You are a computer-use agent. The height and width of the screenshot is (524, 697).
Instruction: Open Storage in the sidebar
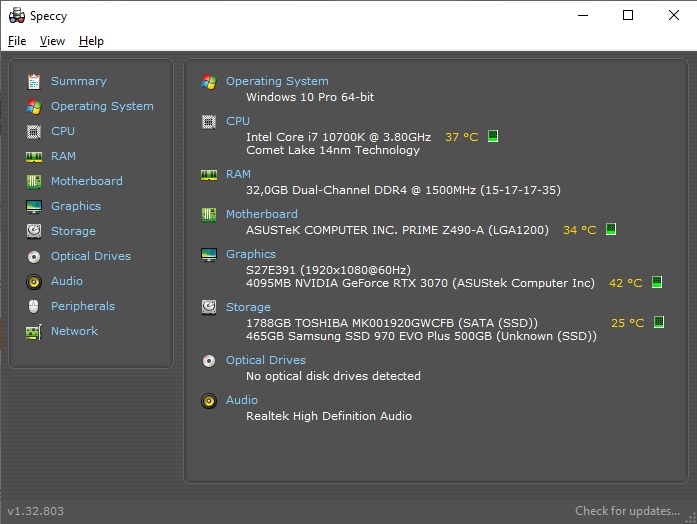(x=73, y=231)
